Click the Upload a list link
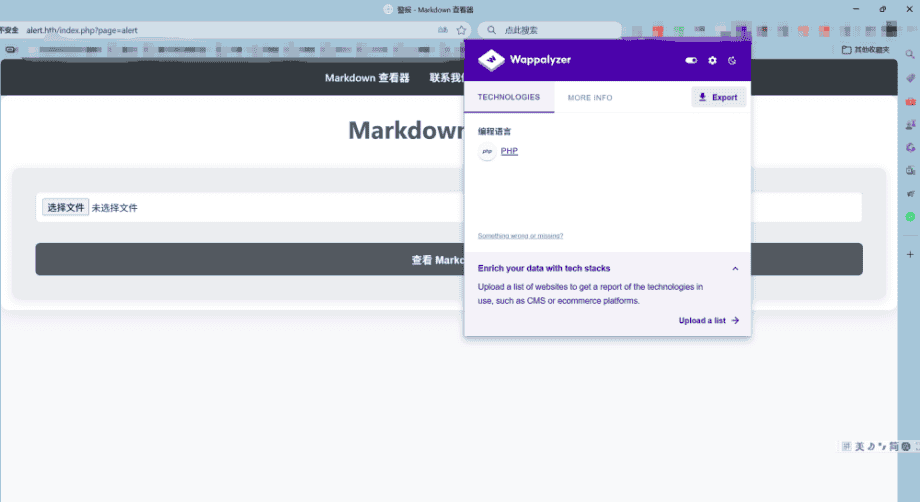 (708, 321)
